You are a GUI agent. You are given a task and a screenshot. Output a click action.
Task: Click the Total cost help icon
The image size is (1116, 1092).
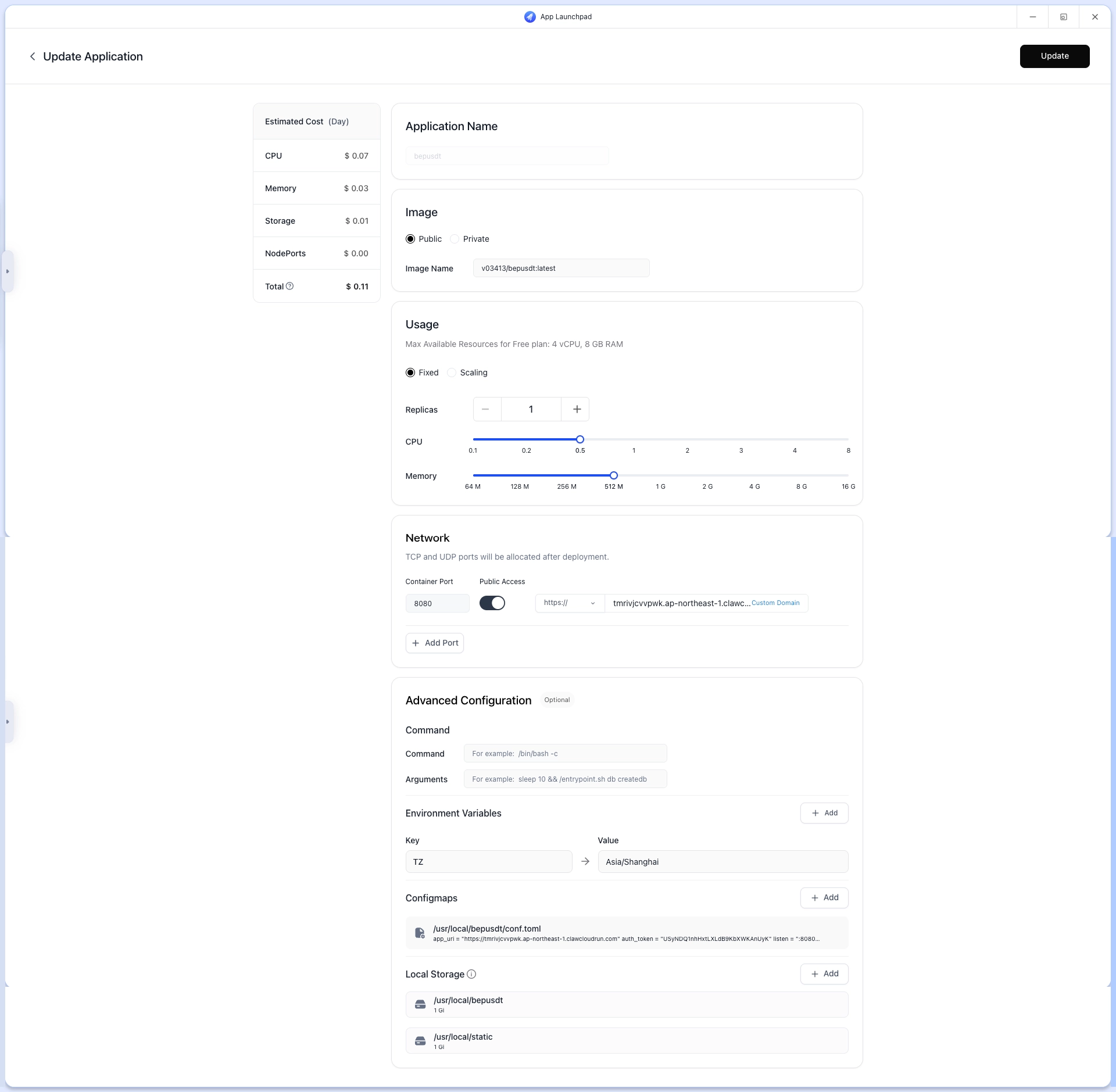(x=289, y=286)
